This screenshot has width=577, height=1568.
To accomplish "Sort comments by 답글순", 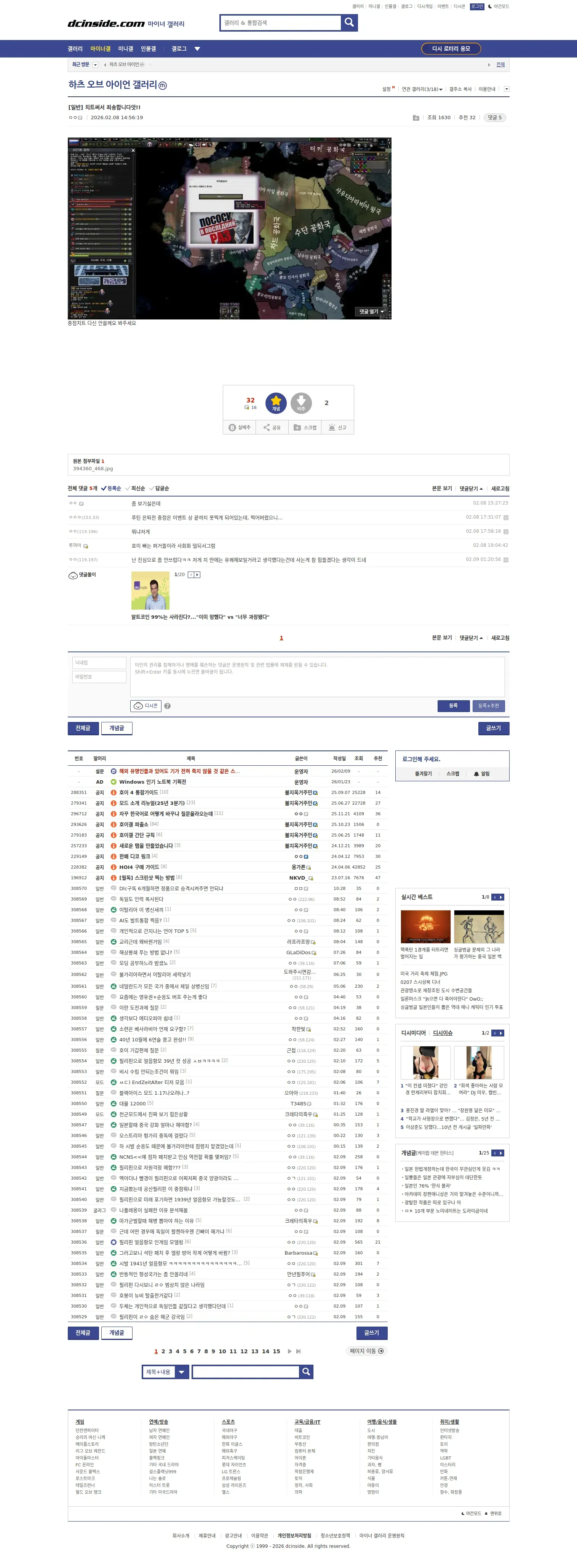I will tap(159, 488).
